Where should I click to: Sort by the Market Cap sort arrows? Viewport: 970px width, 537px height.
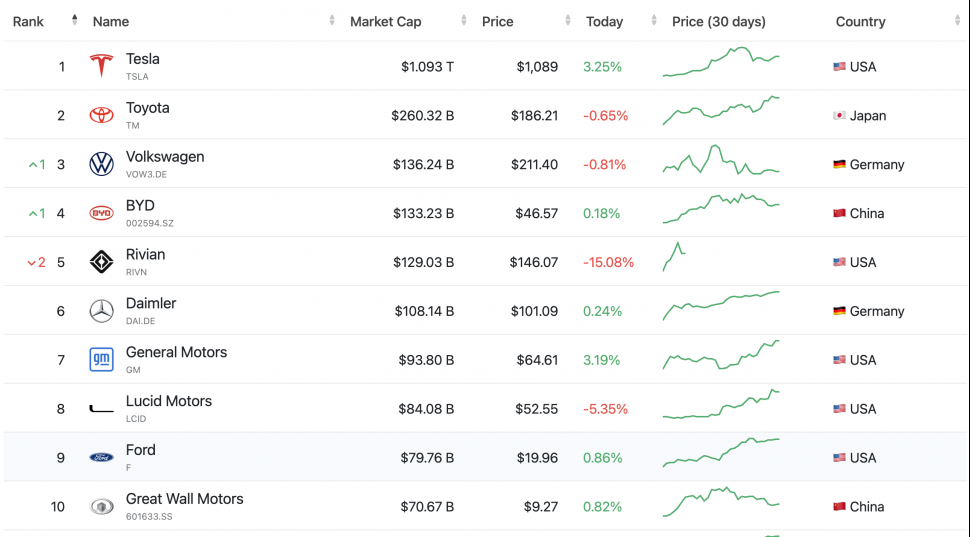coord(463,21)
